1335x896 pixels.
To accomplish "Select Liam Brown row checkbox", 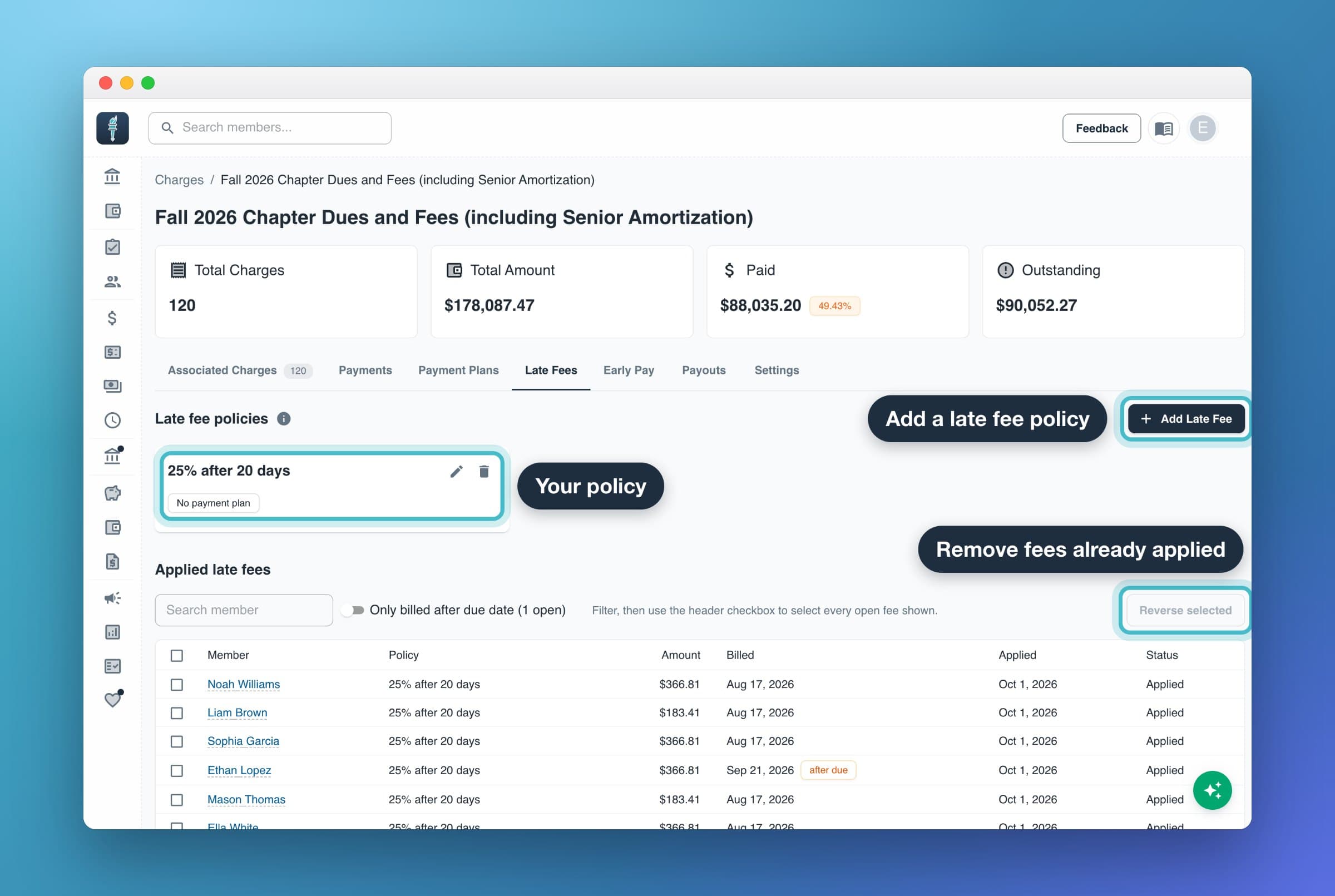I will coord(176,713).
